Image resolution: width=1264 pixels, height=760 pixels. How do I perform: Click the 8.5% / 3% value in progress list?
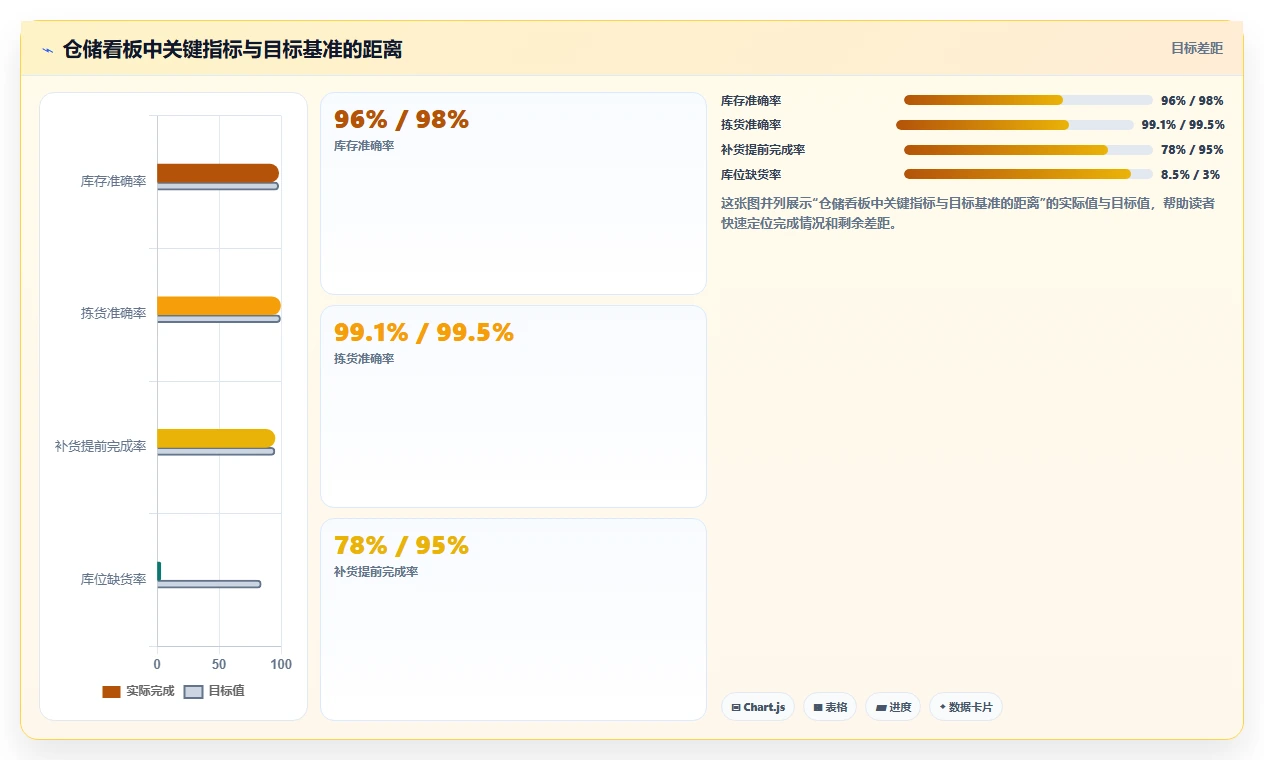tap(1190, 175)
